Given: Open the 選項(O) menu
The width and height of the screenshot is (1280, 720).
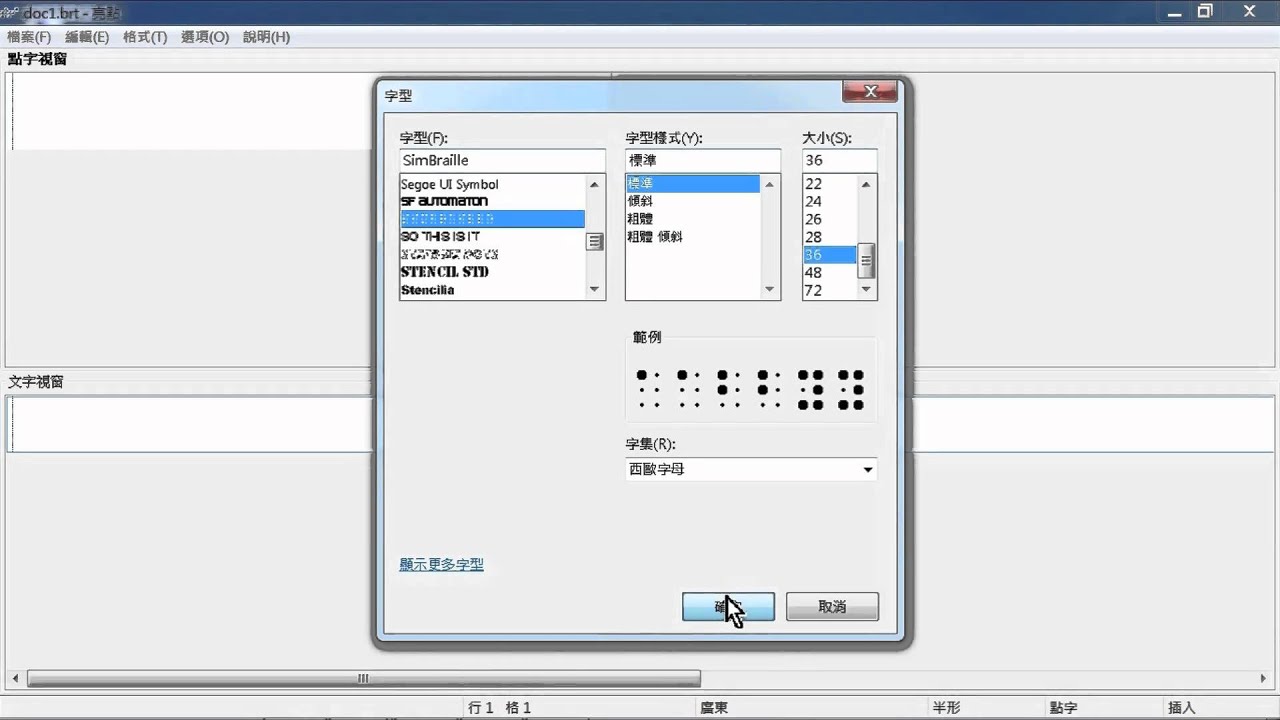Looking at the screenshot, I should click(x=205, y=37).
